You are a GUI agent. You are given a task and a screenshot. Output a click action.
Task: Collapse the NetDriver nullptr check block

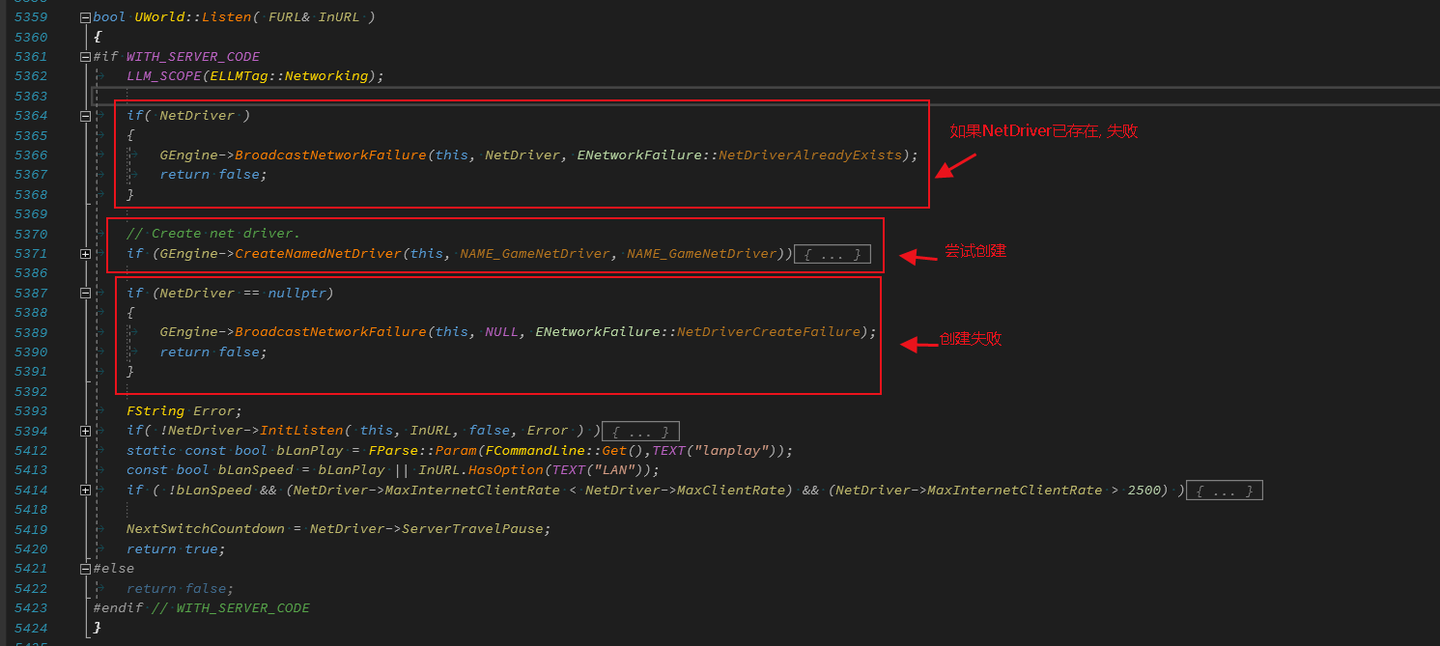click(85, 292)
